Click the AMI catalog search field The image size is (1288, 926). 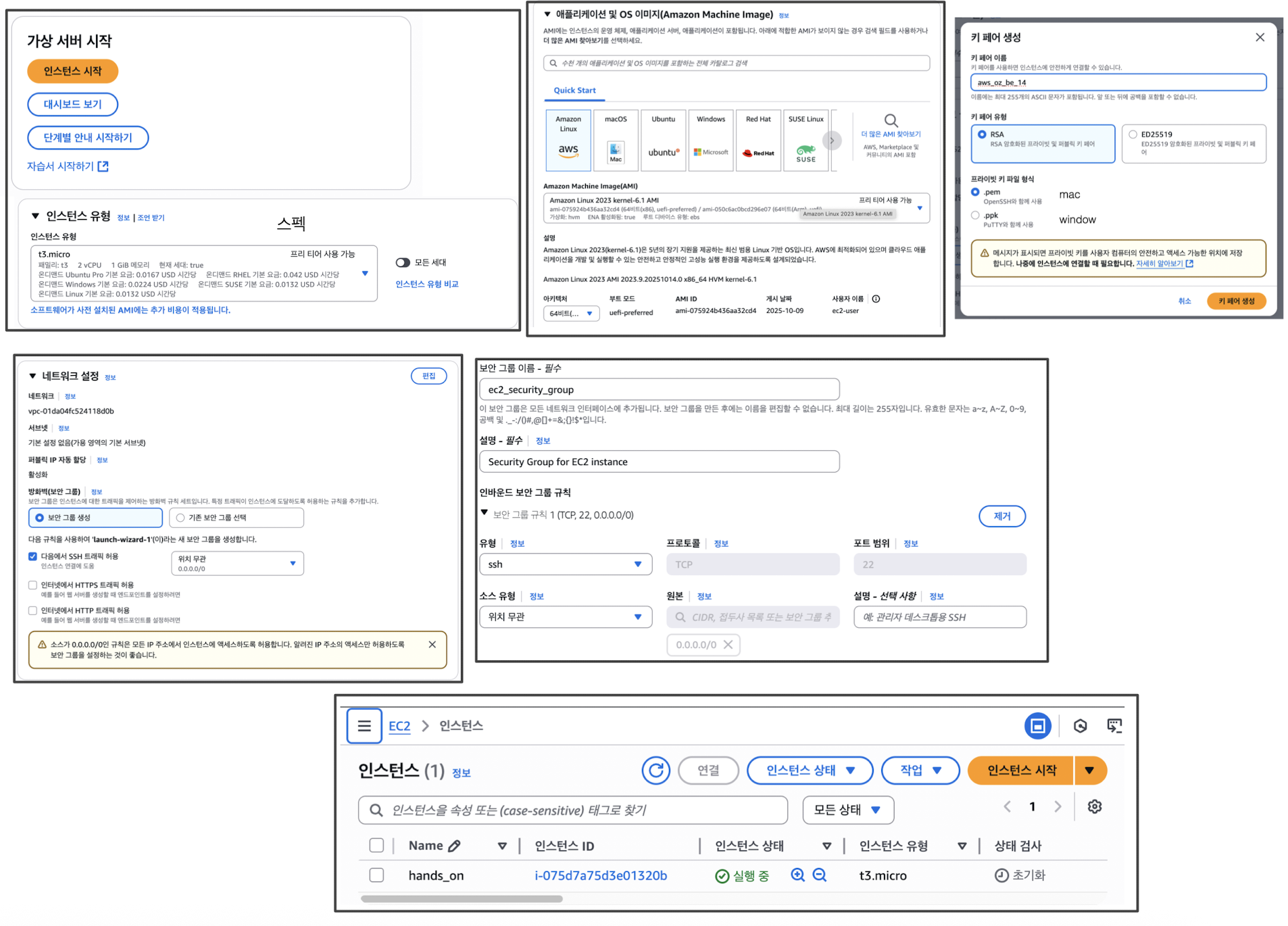tap(736, 63)
